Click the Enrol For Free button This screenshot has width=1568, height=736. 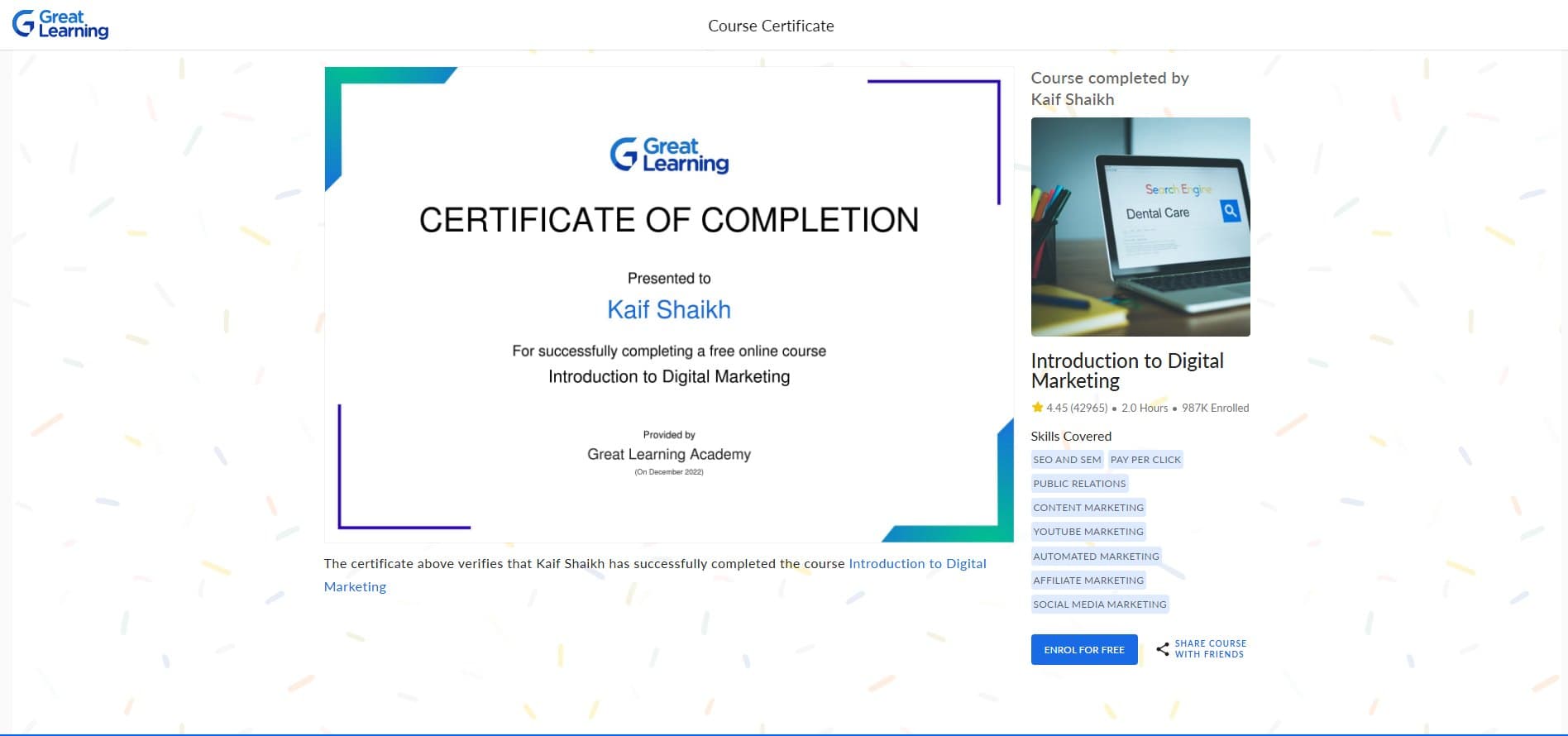(x=1084, y=650)
